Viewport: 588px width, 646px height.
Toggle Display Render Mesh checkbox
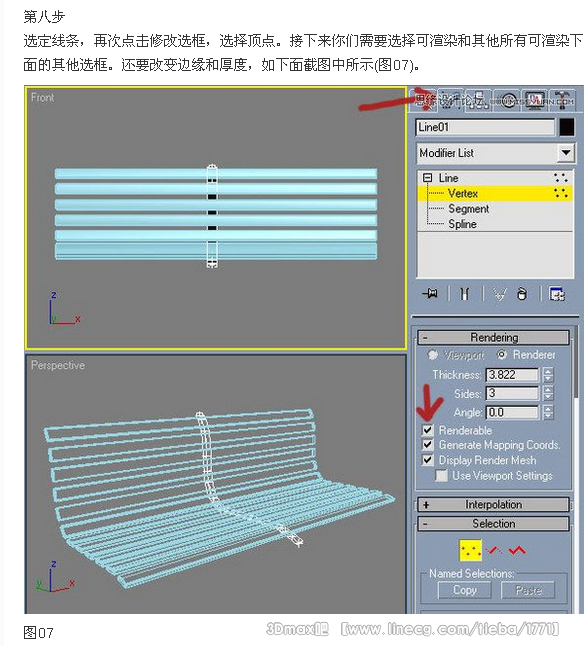pyautogui.click(x=428, y=460)
